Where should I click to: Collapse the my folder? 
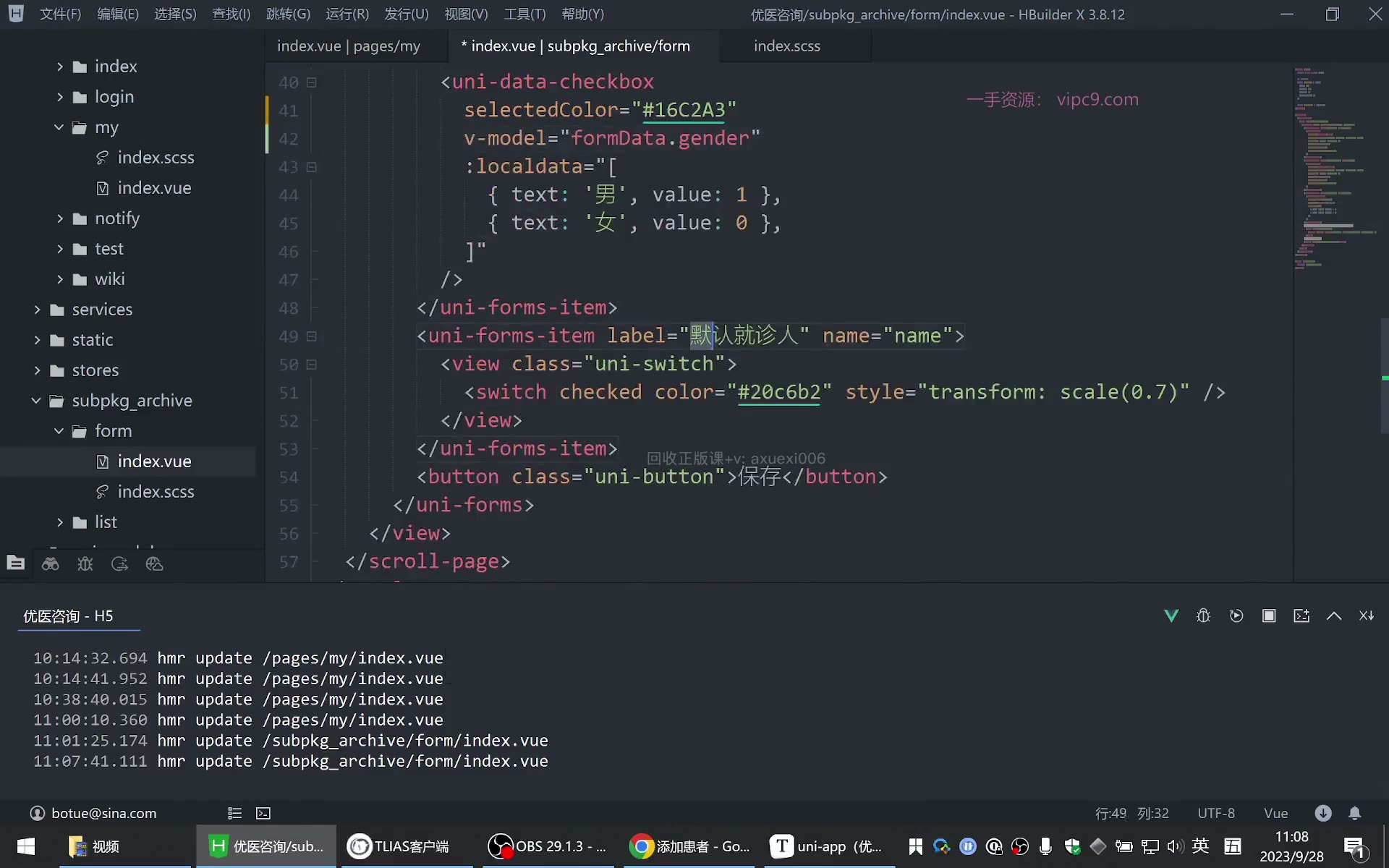[60, 127]
